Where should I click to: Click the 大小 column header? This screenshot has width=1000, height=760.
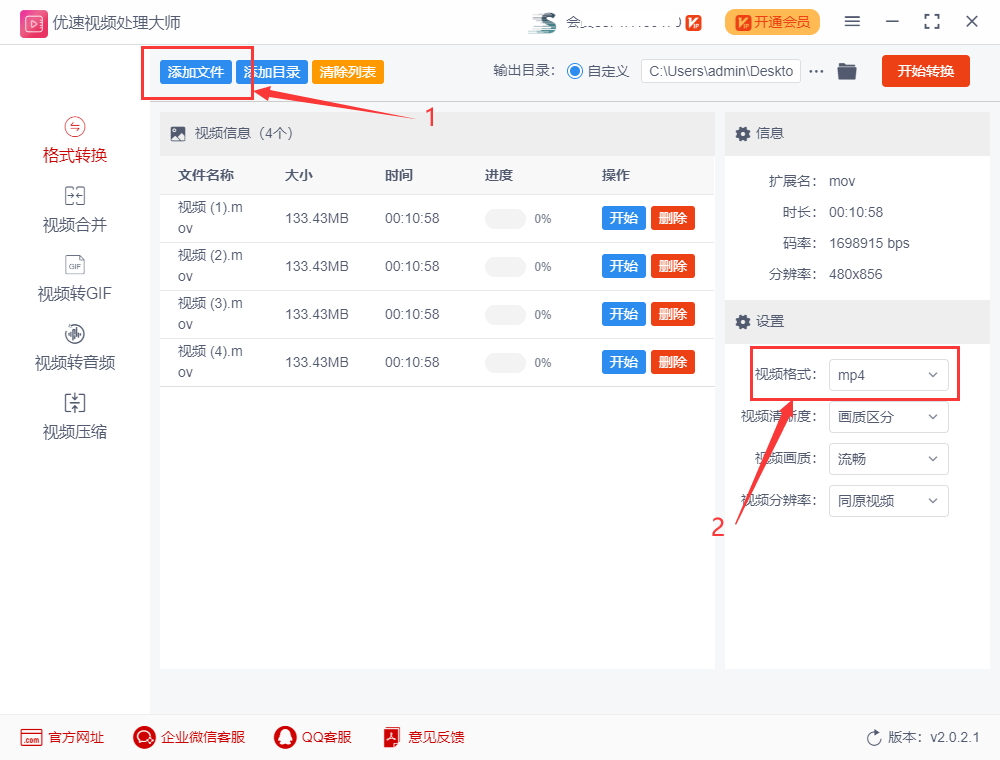[x=298, y=175]
